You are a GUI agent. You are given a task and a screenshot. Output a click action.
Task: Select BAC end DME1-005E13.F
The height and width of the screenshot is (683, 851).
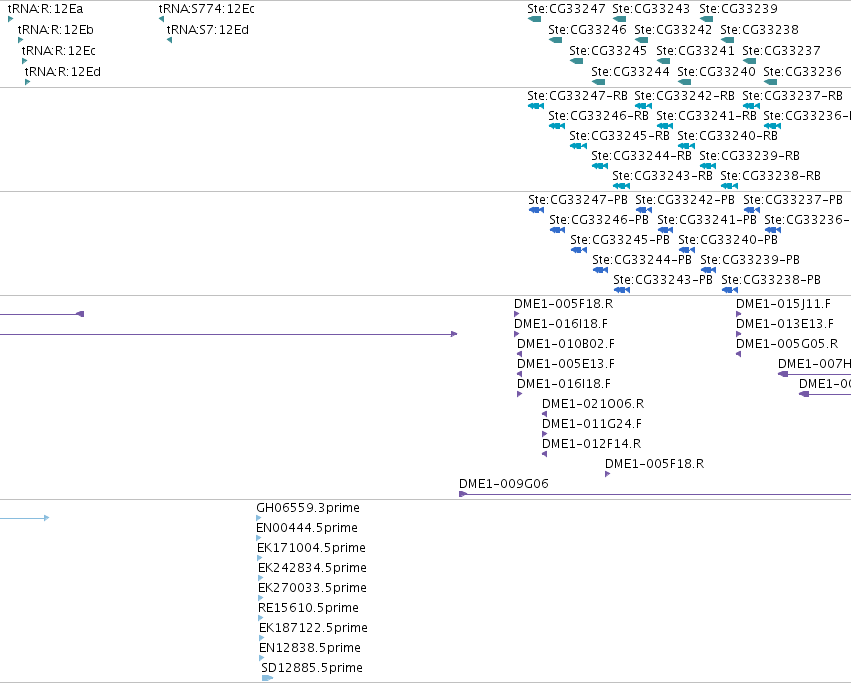click(x=566, y=364)
